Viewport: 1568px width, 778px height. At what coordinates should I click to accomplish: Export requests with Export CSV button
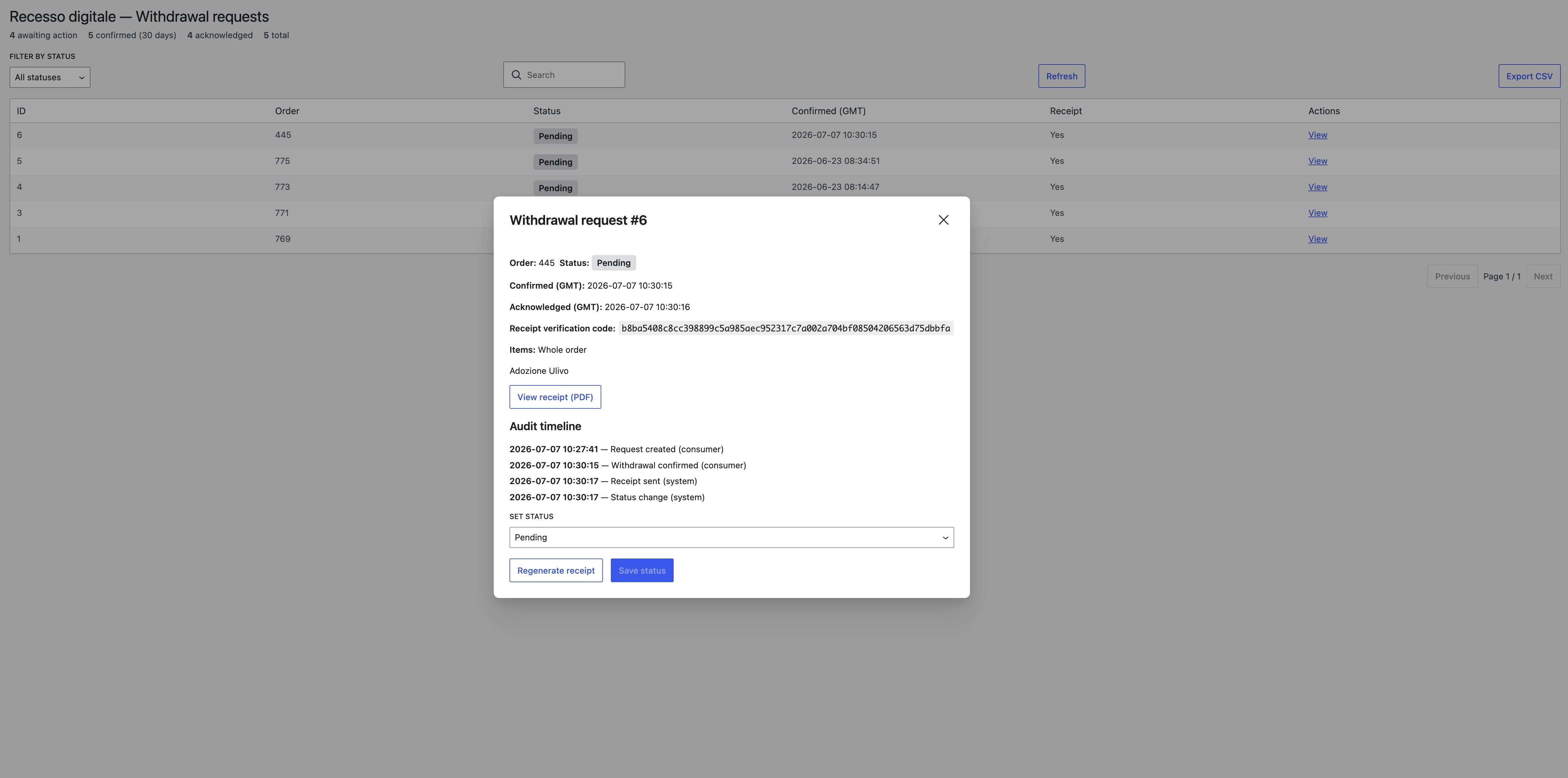coord(1529,76)
